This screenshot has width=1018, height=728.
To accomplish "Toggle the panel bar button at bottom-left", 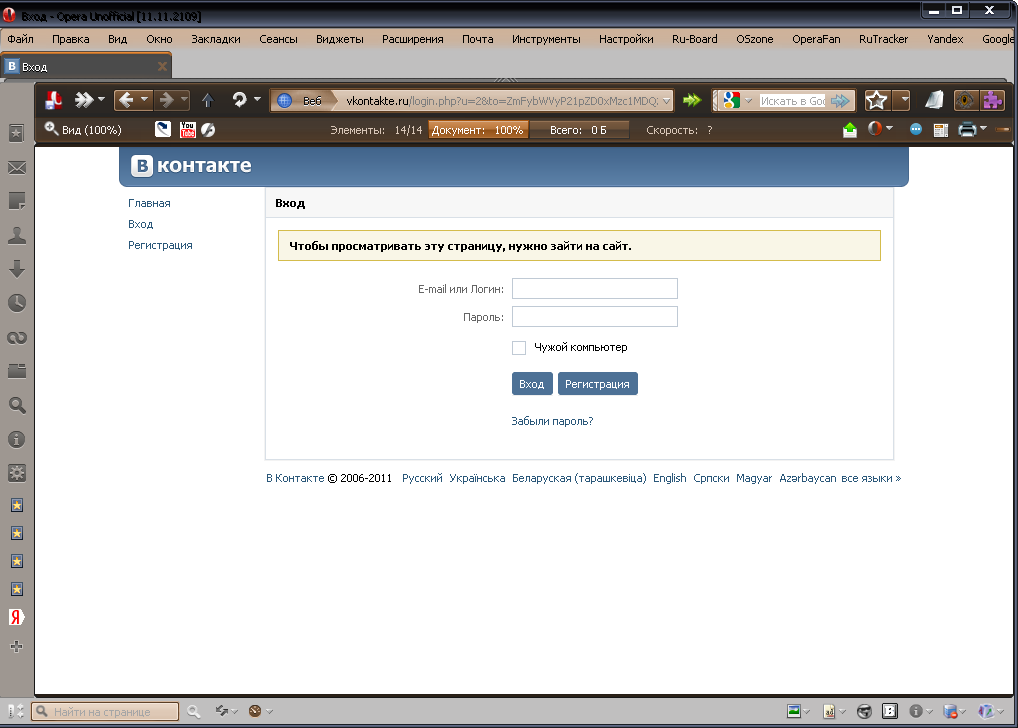I will click(x=16, y=711).
